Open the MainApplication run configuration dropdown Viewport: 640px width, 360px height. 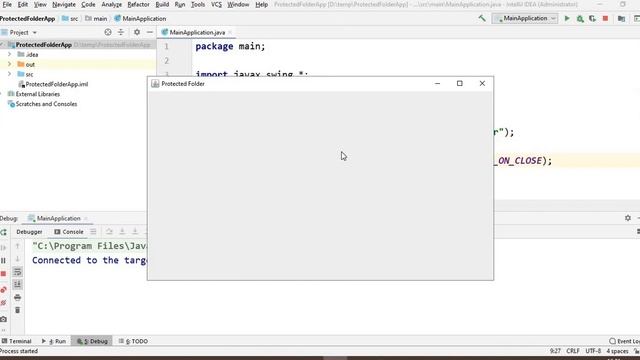[x=525, y=18]
